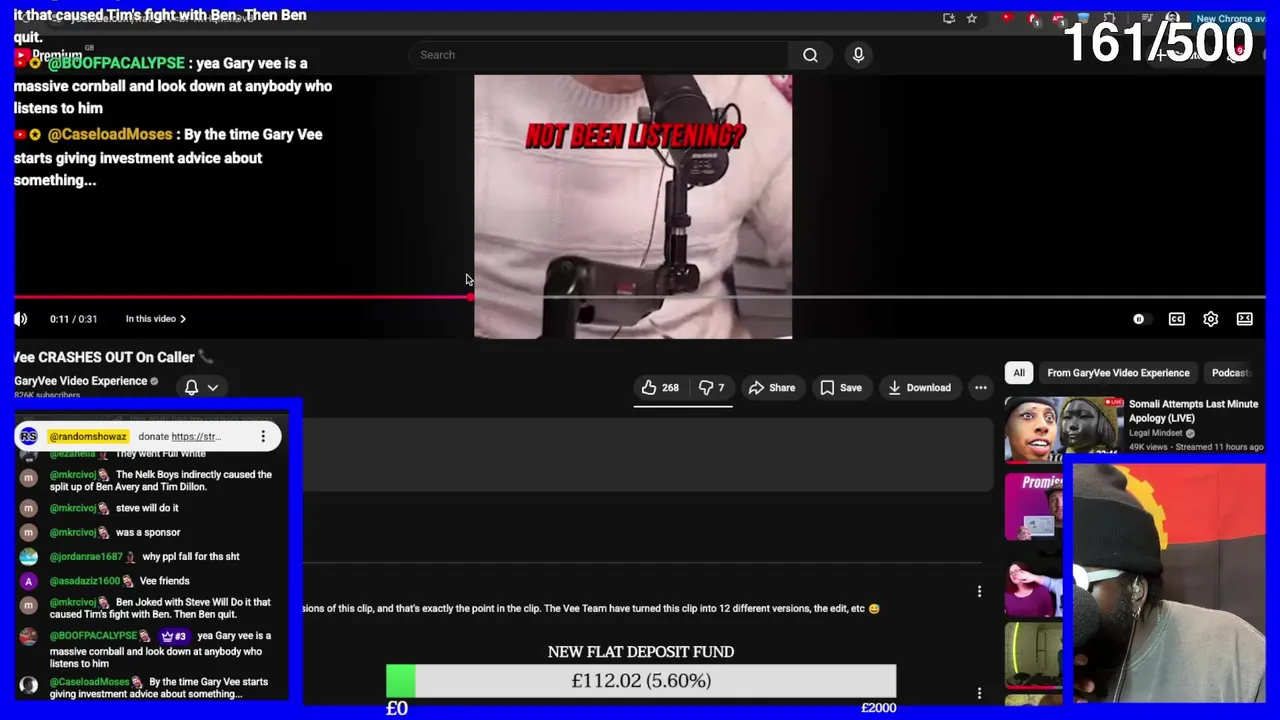1280x720 pixels.
Task: Open the Chrome media controls icon
Action: click(x=1146, y=18)
